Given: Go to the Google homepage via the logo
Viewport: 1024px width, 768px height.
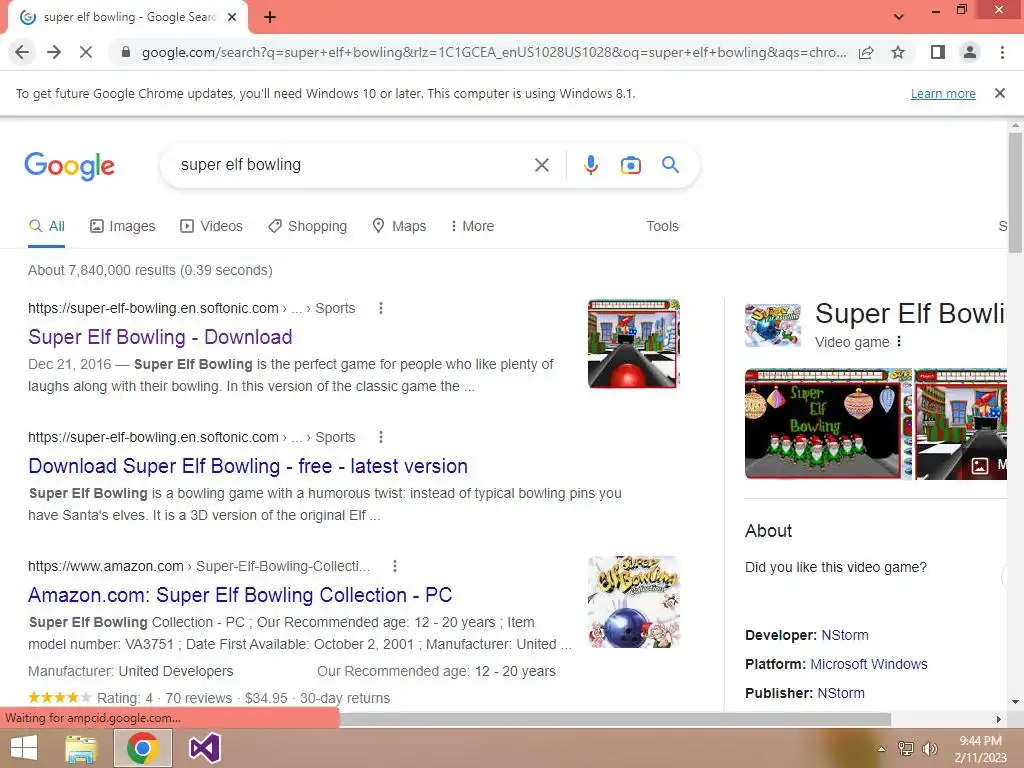Looking at the screenshot, I should point(69,166).
